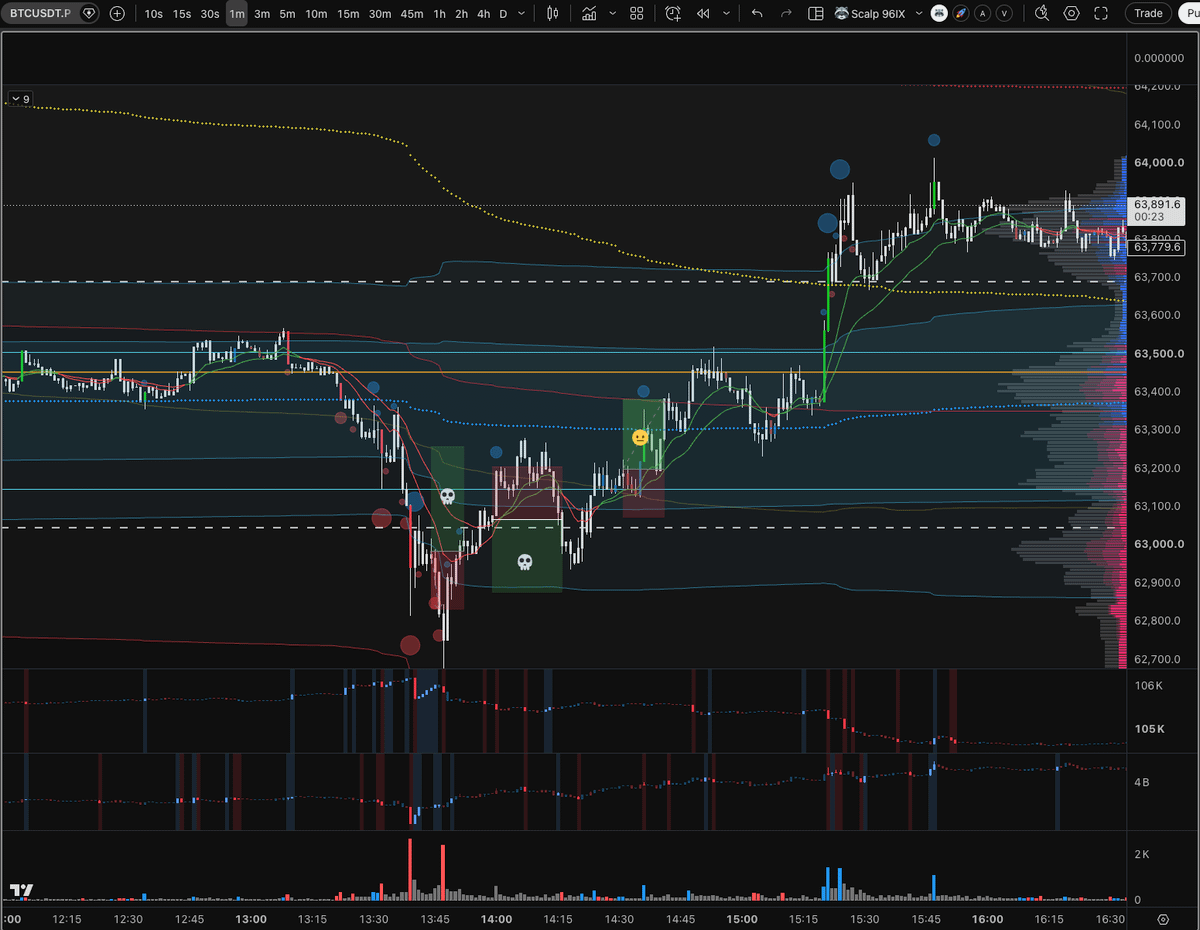The height and width of the screenshot is (930, 1200).
Task: Click the neutral face emoji marker
Action: 640,437
